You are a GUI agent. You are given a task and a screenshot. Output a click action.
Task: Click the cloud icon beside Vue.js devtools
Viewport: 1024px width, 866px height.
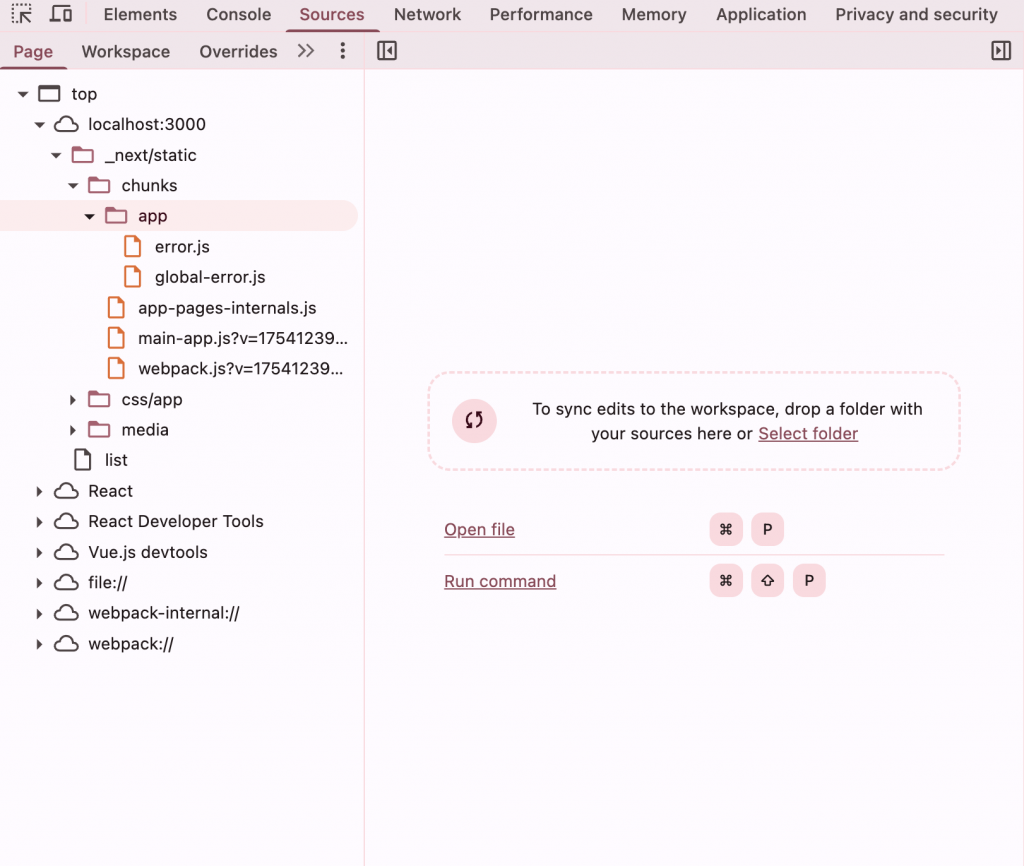point(66,552)
